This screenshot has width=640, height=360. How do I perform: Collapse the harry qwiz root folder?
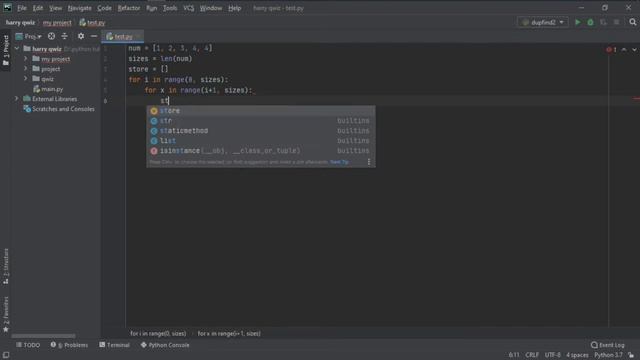click(x=17, y=49)
